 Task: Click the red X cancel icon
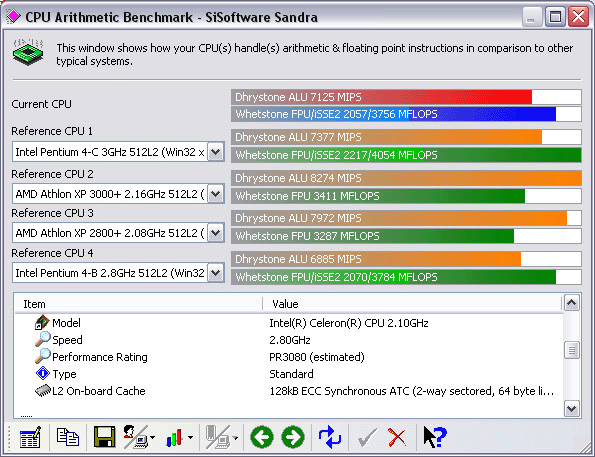[397, 437]
